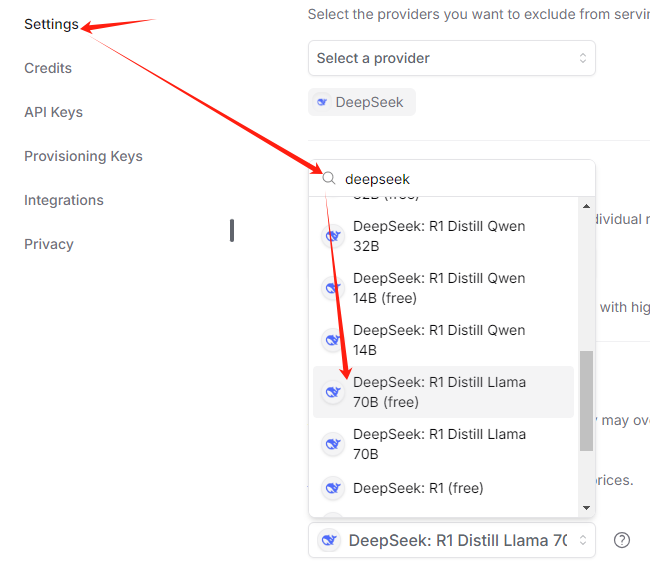The image size is (650, 570).
Task: Go to Credits in the sidebar
Action: click(x=48, y=68)
